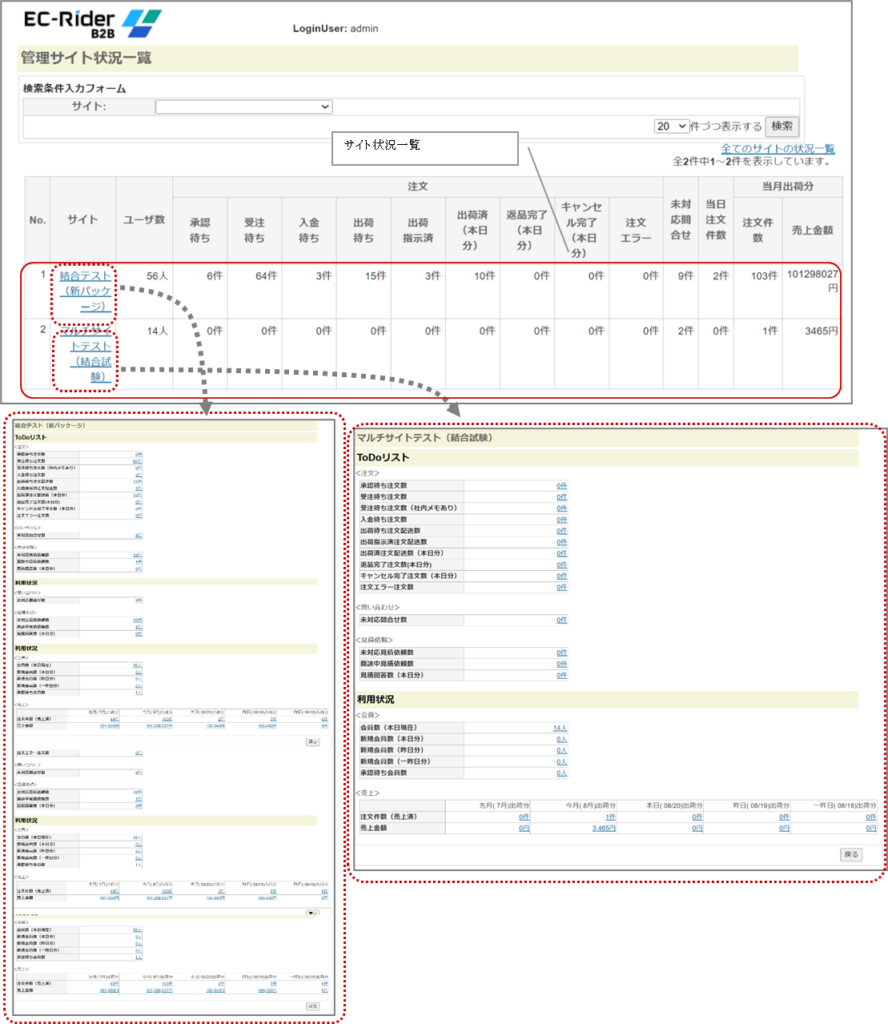The width and height of the screenshot is (888, 1024).
Task: Click 今月(8月)出荷分 売上金額 3,465円 link
Action: [x=602, y=828]
